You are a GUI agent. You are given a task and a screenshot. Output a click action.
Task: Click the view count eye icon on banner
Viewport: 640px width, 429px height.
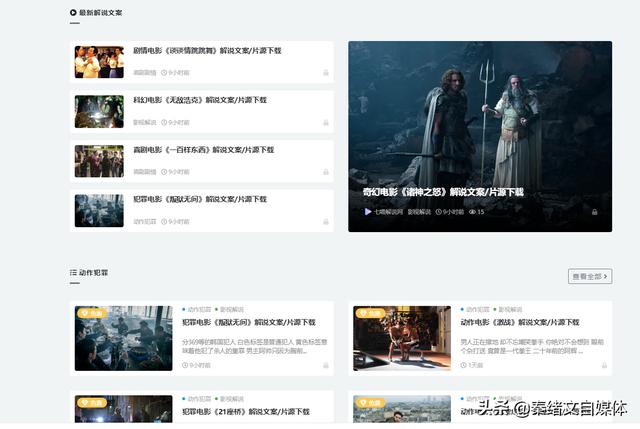tap(473, 212)
